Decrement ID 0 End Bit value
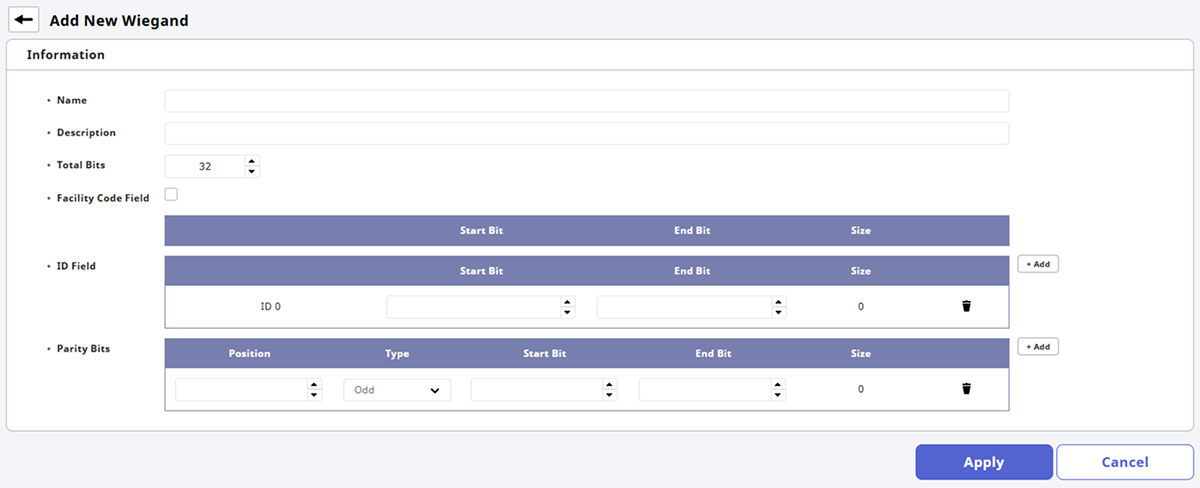This screenshot has width=1200, height=488. 778,313
